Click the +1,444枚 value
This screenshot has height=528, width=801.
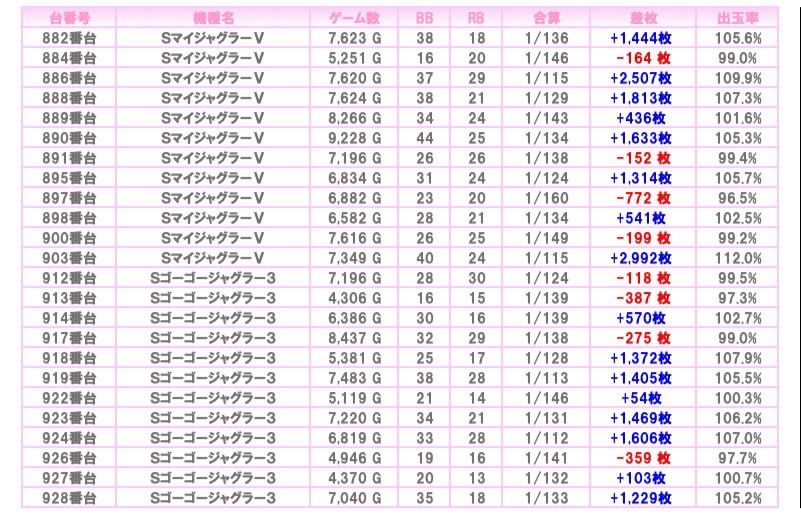pos(641,38)
